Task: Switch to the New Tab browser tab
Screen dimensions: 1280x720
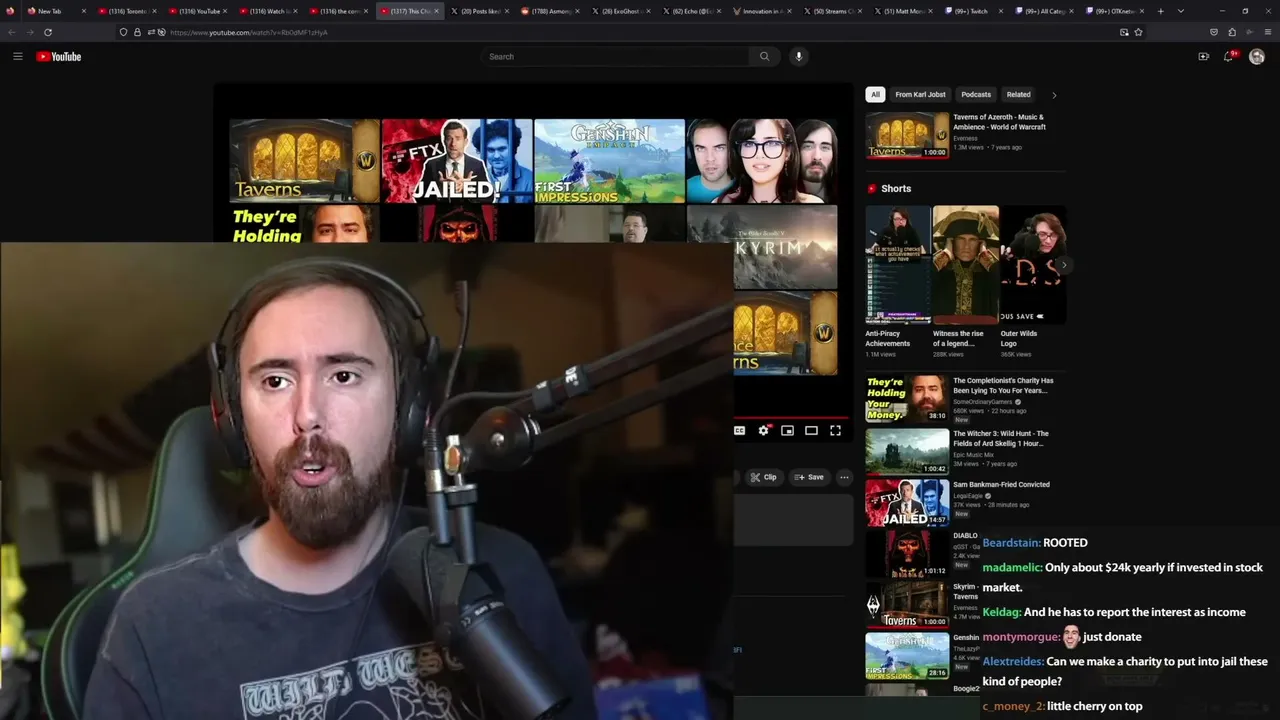Action: [55, 11]
